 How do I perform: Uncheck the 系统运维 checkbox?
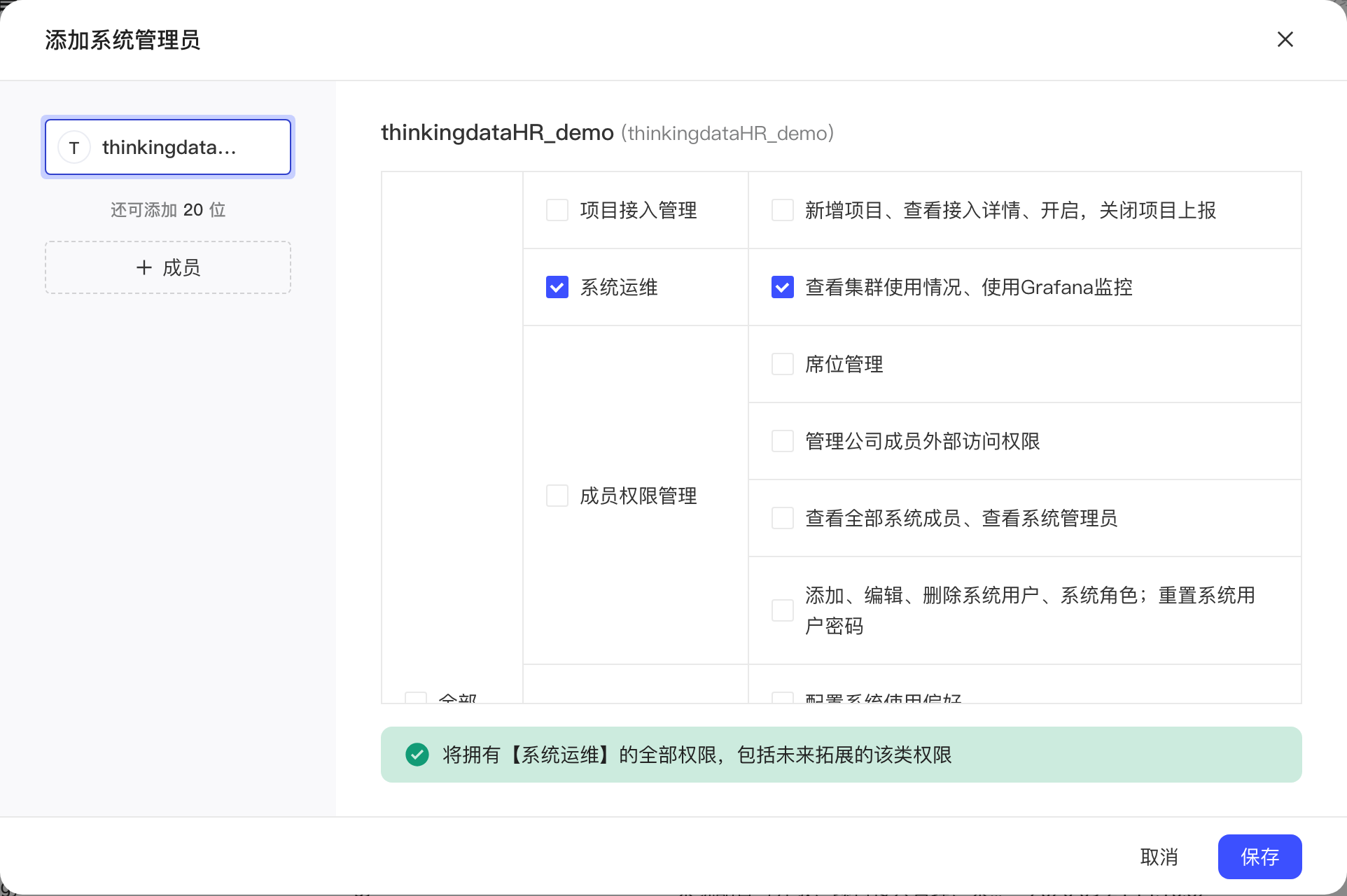(557, 287)
